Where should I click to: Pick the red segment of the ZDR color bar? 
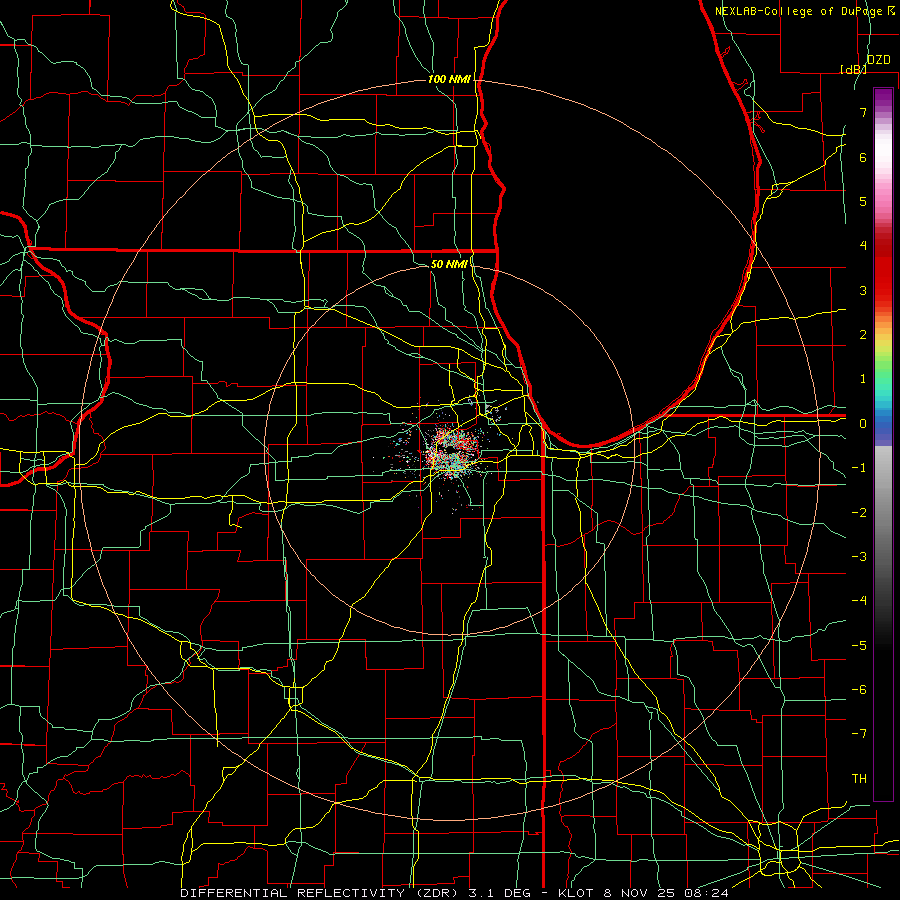tap(883, 270)
